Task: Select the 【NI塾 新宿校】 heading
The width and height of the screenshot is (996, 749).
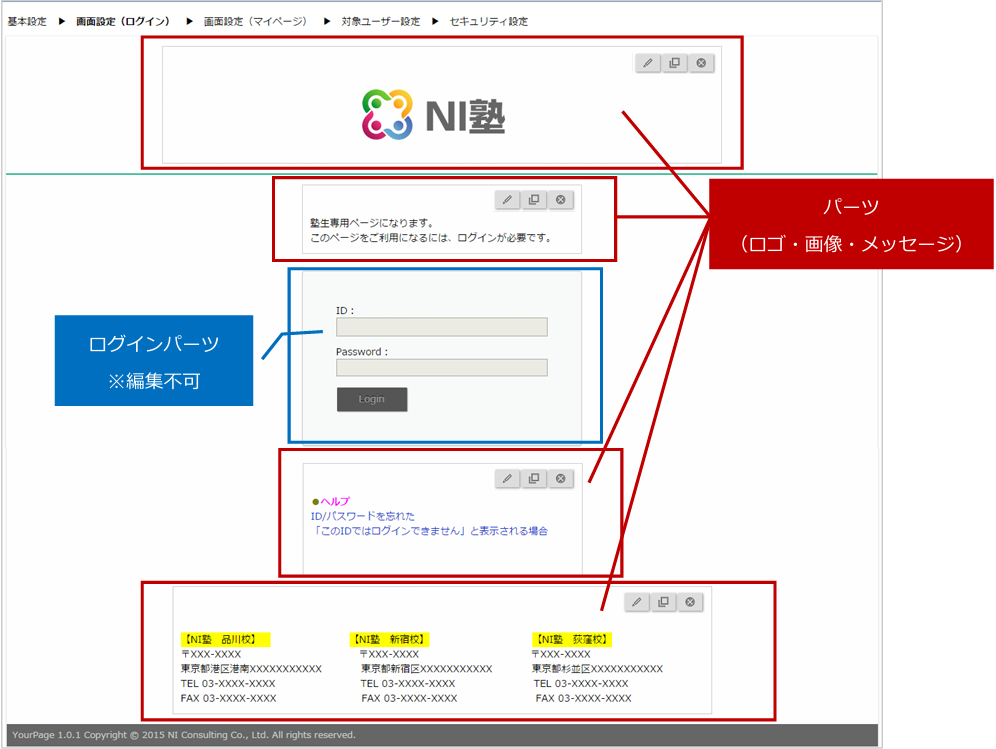Action: (390, 639)
